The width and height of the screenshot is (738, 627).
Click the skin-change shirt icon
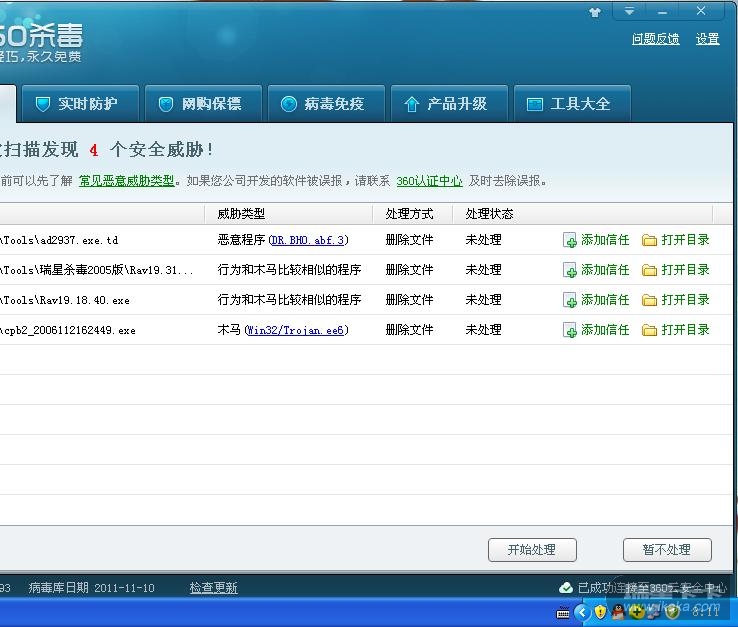click(596, 12)
